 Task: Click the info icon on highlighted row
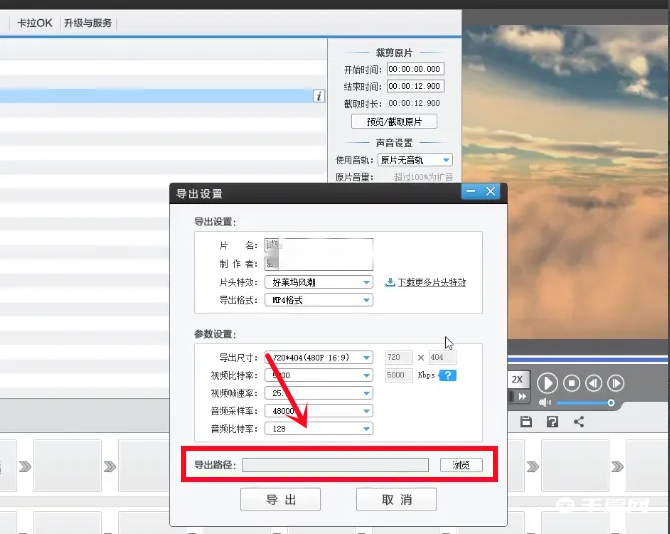[319, 96]
